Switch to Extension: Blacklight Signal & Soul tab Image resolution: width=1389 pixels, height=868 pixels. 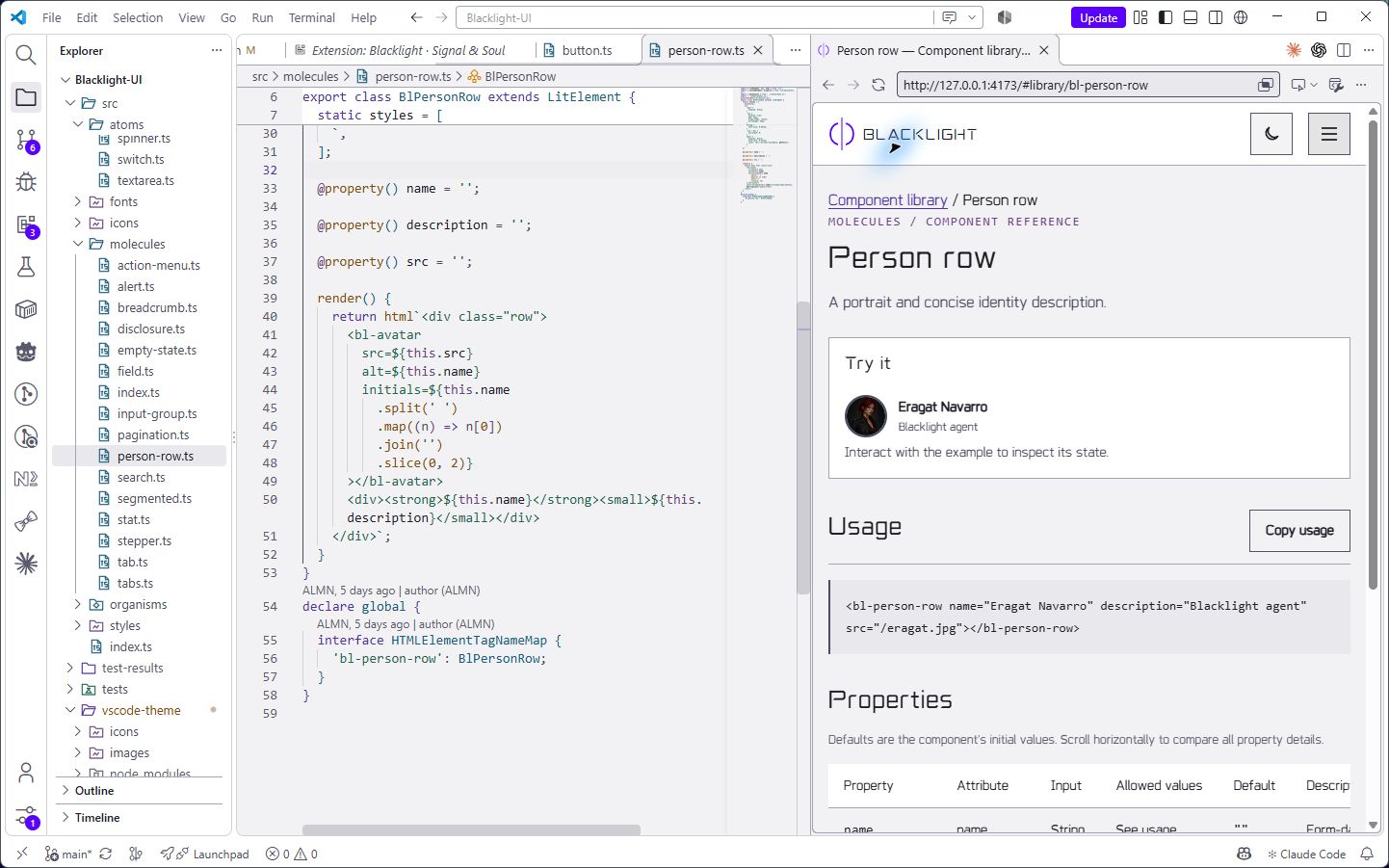[406, 50]
